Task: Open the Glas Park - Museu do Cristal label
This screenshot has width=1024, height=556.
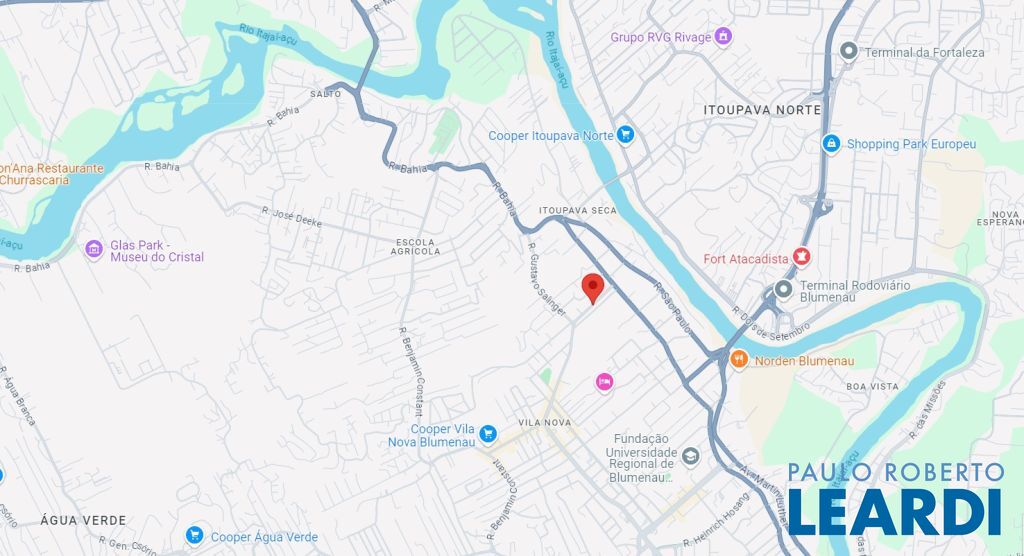Action: [157, 251]
